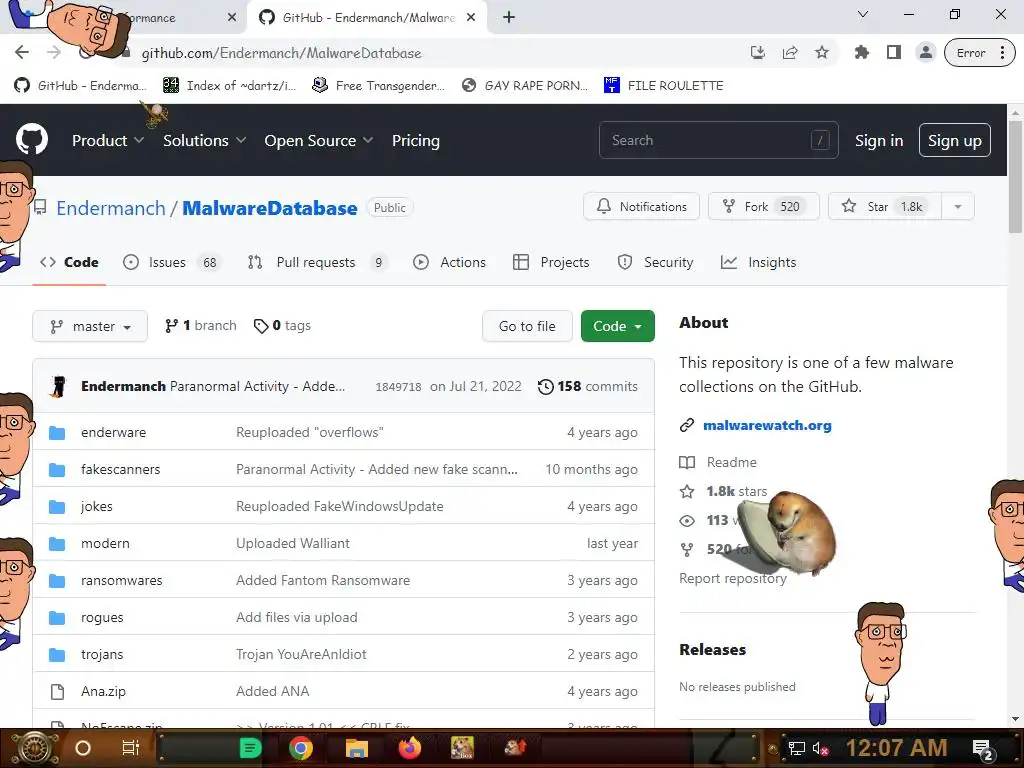
Task: Open commit hash 1849718
Action: 398,387
